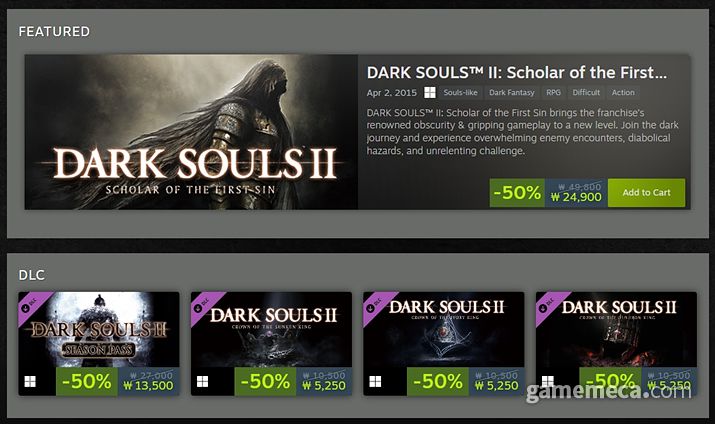Click the Windows icon on the Sunken King card
This screenshot has width=715, height=424.
tap(203, 381)
